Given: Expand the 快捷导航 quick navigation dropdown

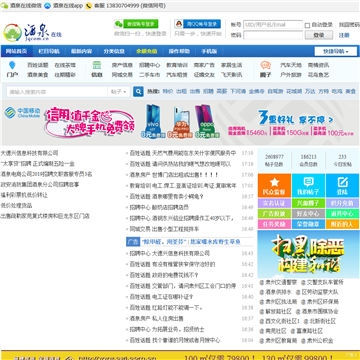Looking at the screenshot, I should 336,51.
